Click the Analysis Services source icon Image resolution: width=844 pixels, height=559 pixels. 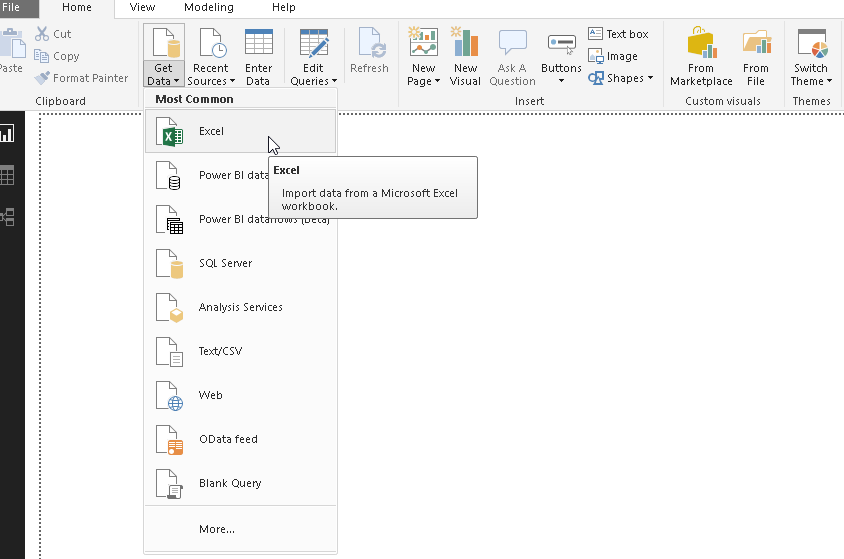[170, 307]
